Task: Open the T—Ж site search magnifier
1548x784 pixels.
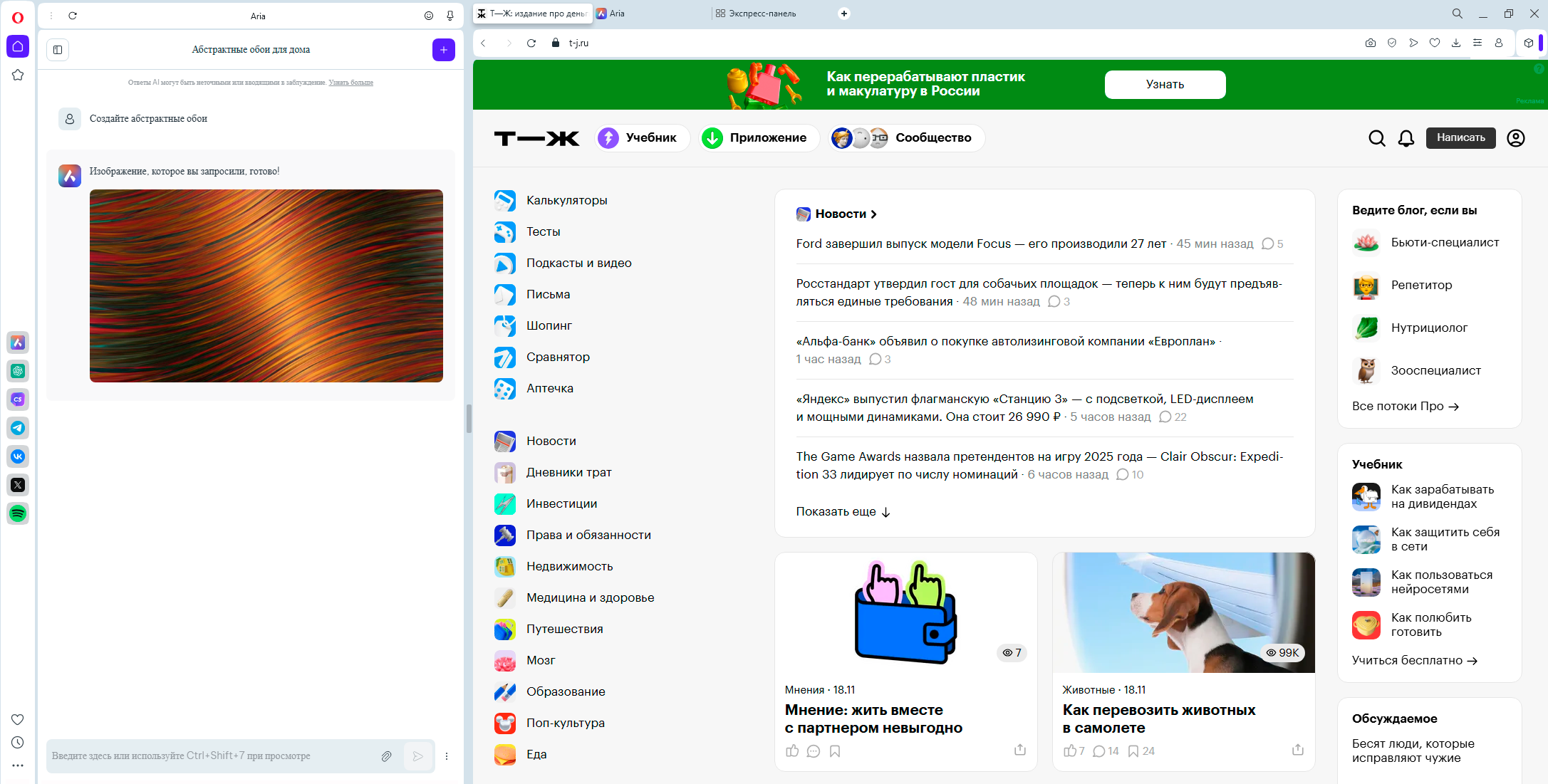Action: [x=1376, y=138]
